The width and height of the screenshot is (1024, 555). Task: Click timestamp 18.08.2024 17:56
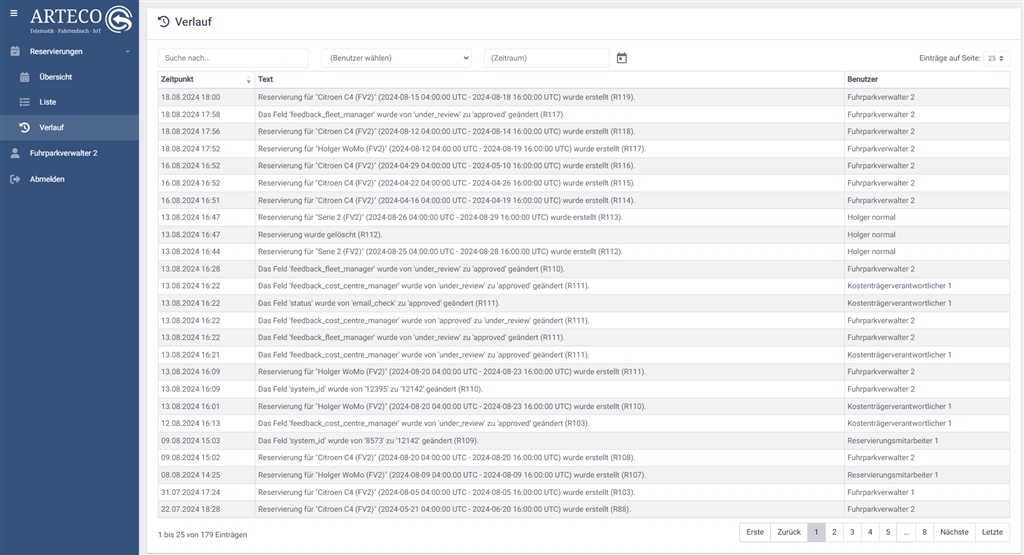point(191,131)
